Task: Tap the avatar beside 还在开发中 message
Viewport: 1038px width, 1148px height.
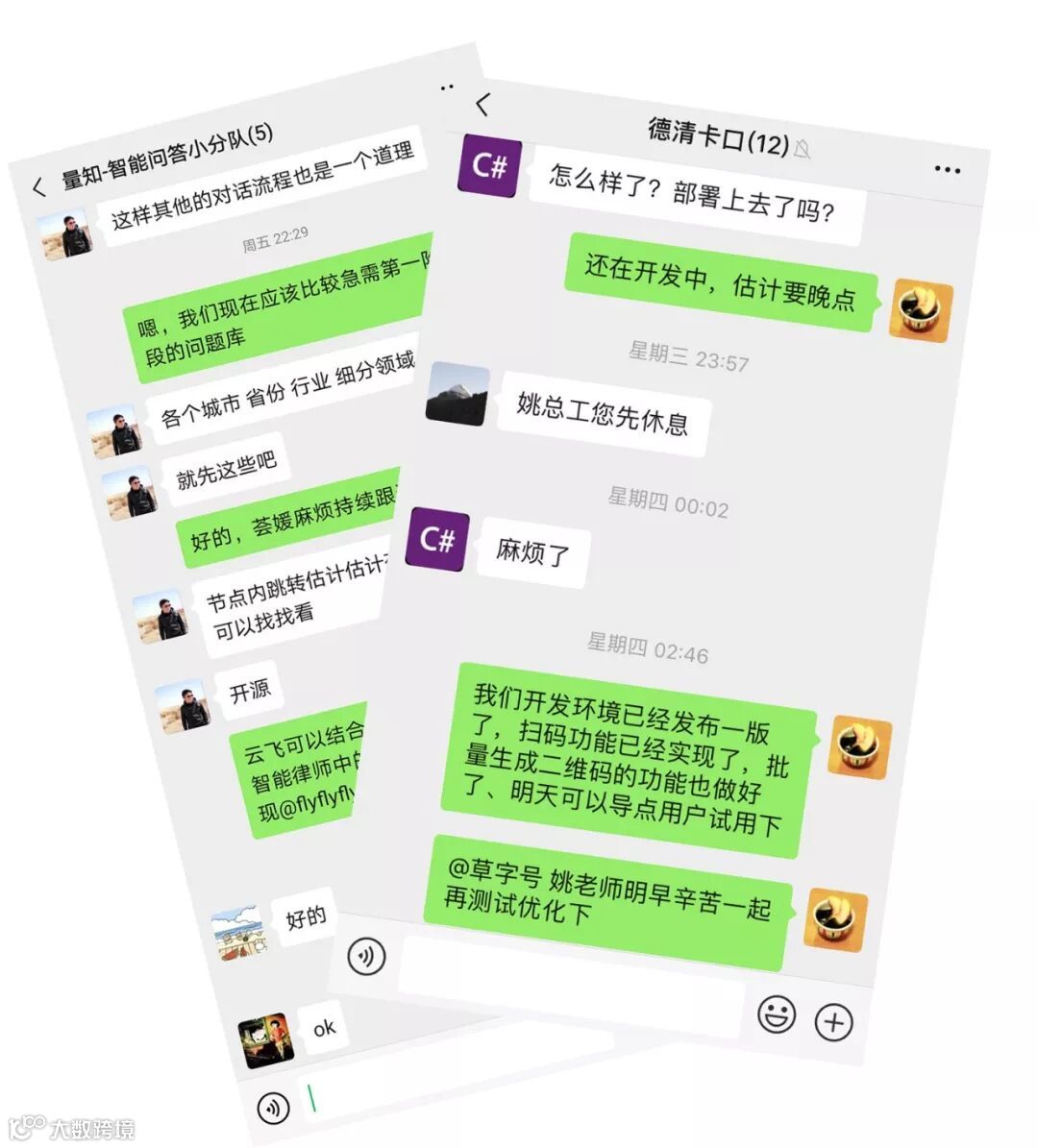Action: tap(921, 309)
